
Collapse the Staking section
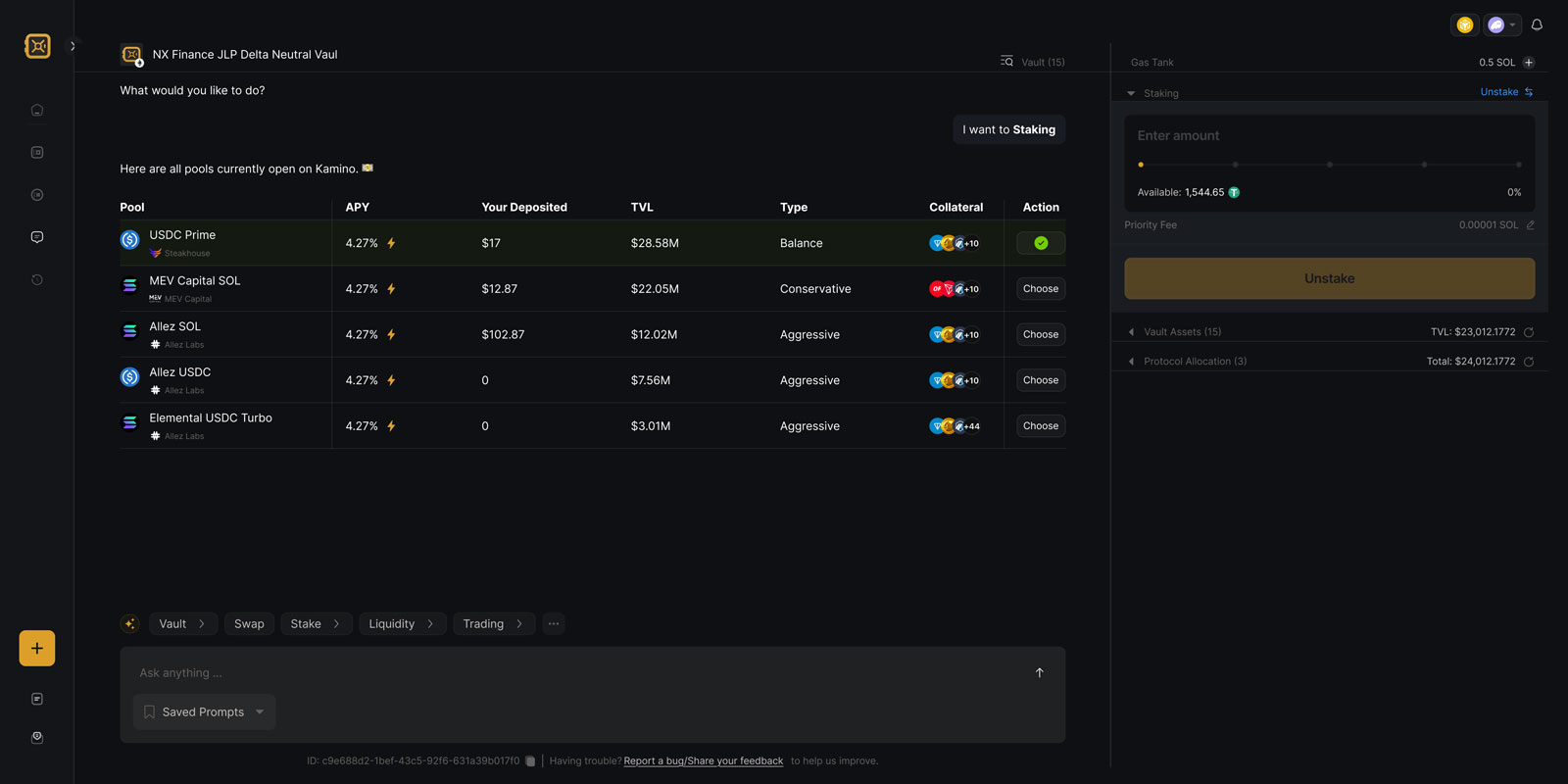tap(1131, 94)
